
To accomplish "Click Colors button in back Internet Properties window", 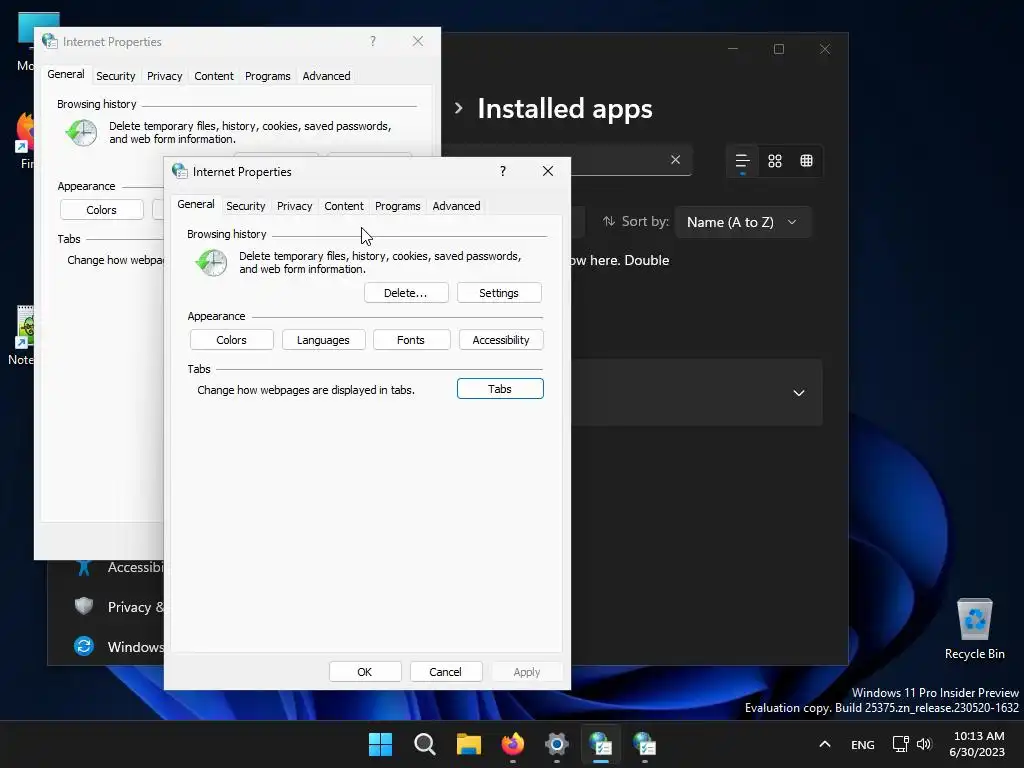I will tap(101, 210).
